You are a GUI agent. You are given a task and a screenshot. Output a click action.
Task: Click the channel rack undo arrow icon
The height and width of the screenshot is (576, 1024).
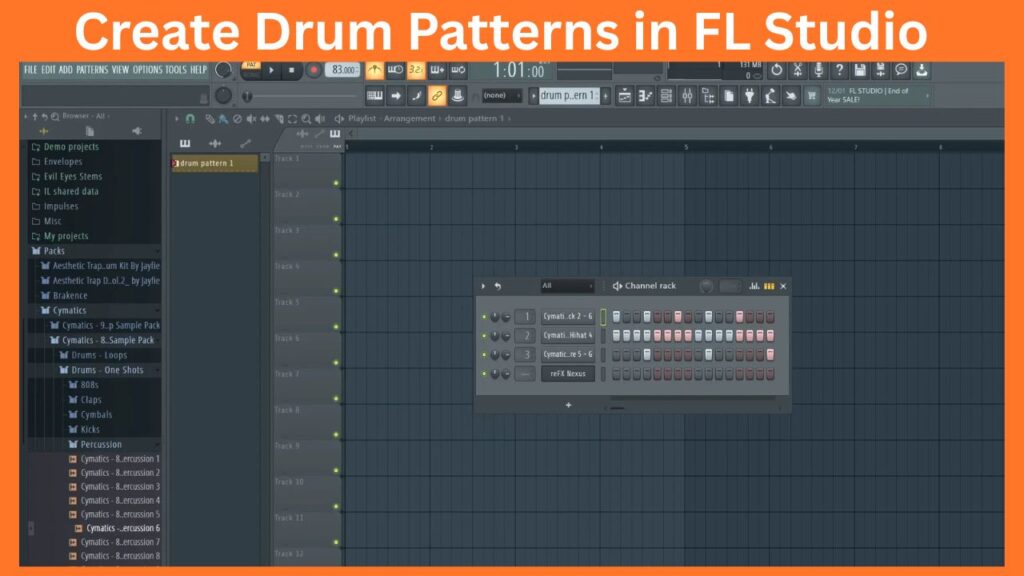498,286
